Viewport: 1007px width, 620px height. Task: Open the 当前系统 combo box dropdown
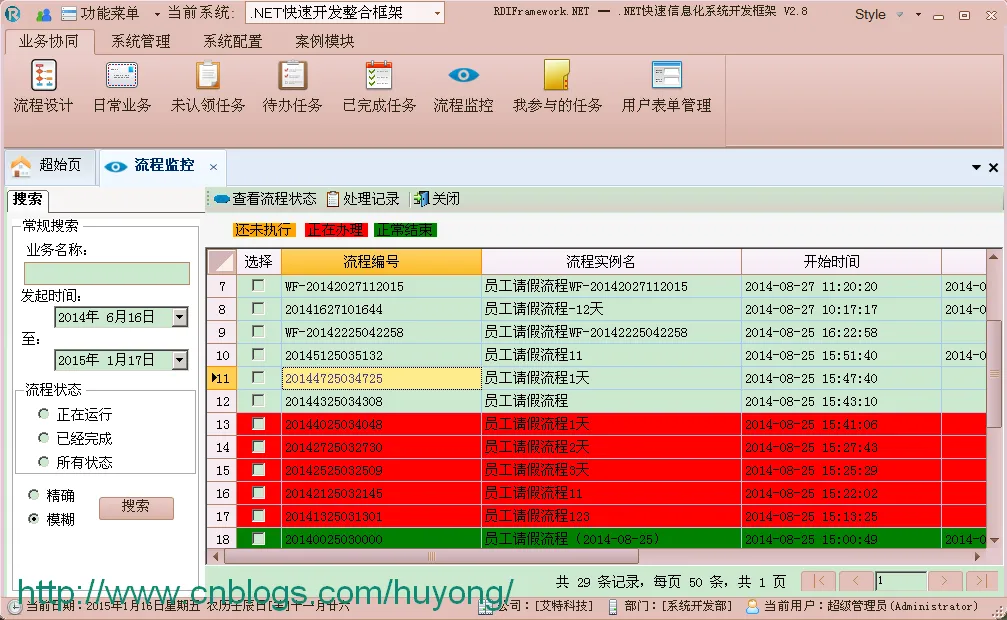pyautogui.click(x=437, y=13)
